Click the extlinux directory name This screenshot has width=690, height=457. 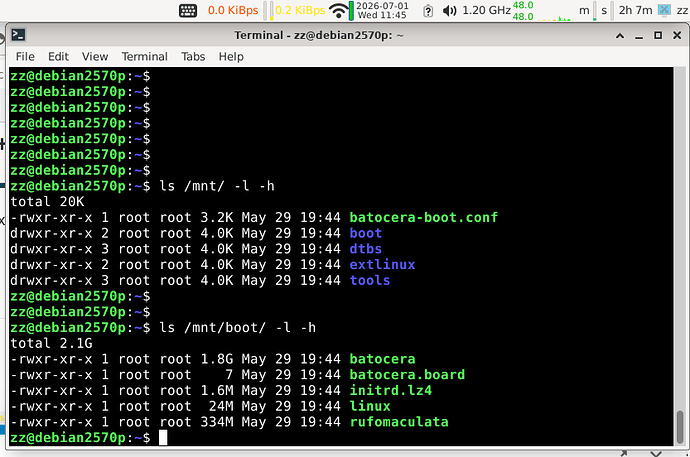coord(382,265)
